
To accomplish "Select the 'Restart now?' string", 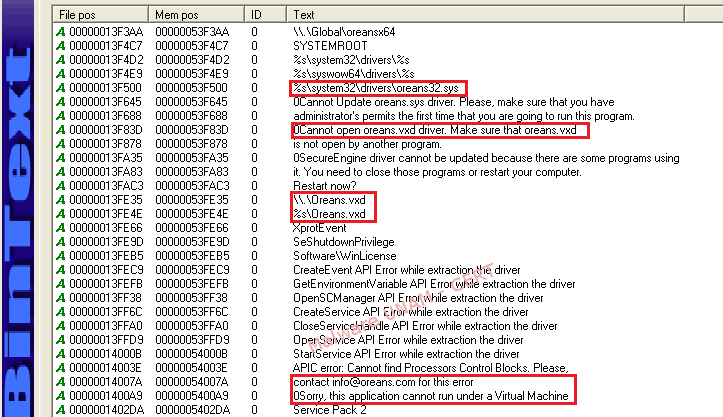I will [x=325, y=186].
